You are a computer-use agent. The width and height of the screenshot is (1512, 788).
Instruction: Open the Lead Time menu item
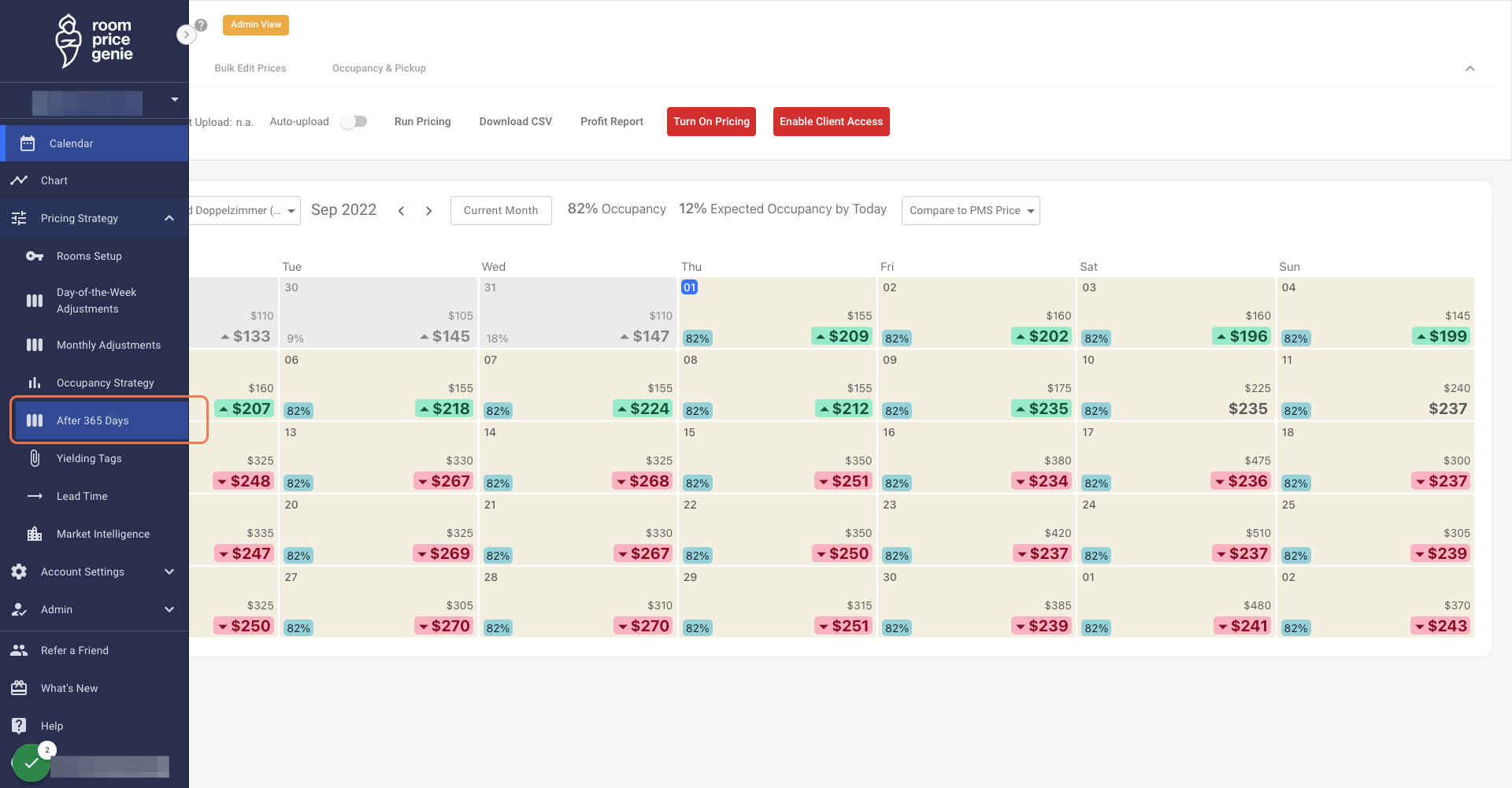(x=94, y=496)
